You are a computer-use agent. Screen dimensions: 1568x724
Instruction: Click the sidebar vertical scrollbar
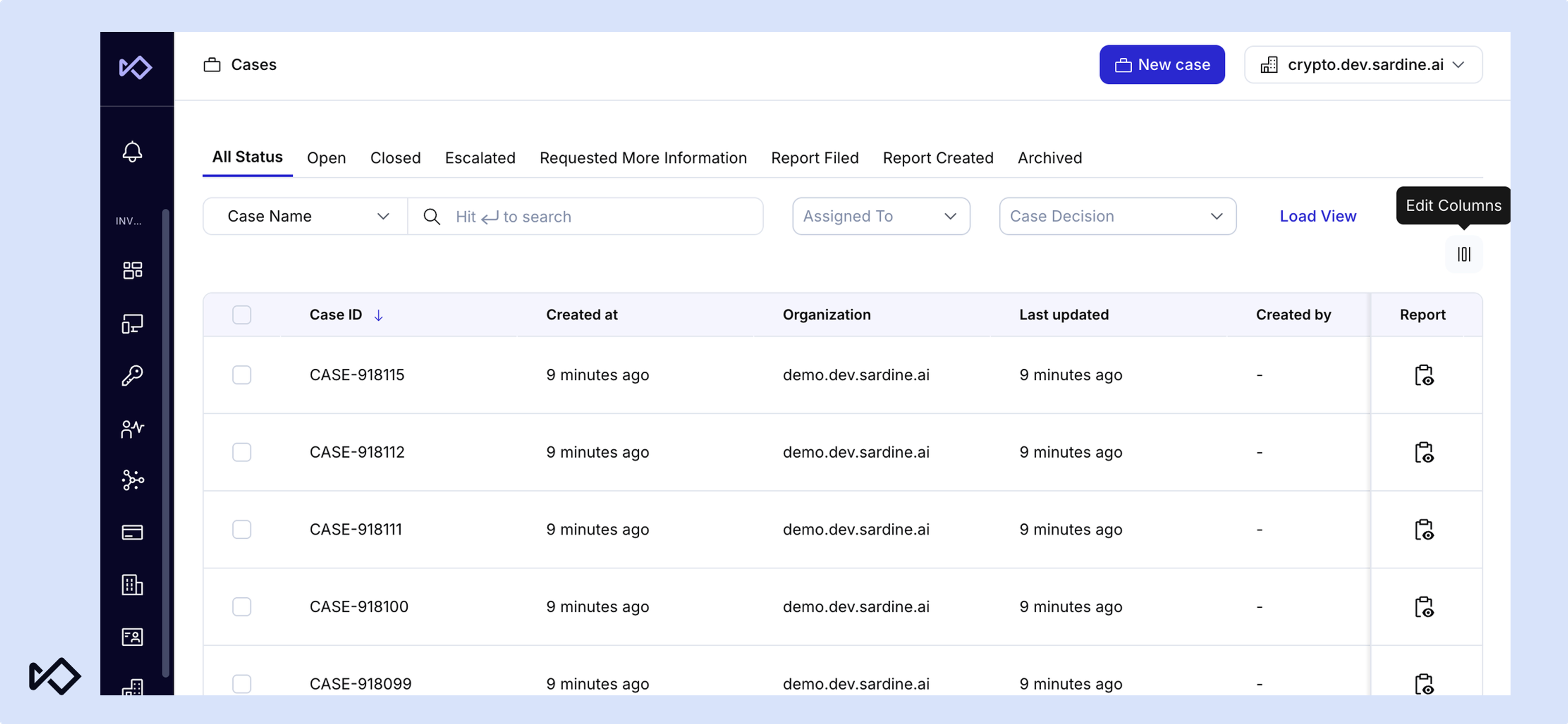(x=165, y=442)
